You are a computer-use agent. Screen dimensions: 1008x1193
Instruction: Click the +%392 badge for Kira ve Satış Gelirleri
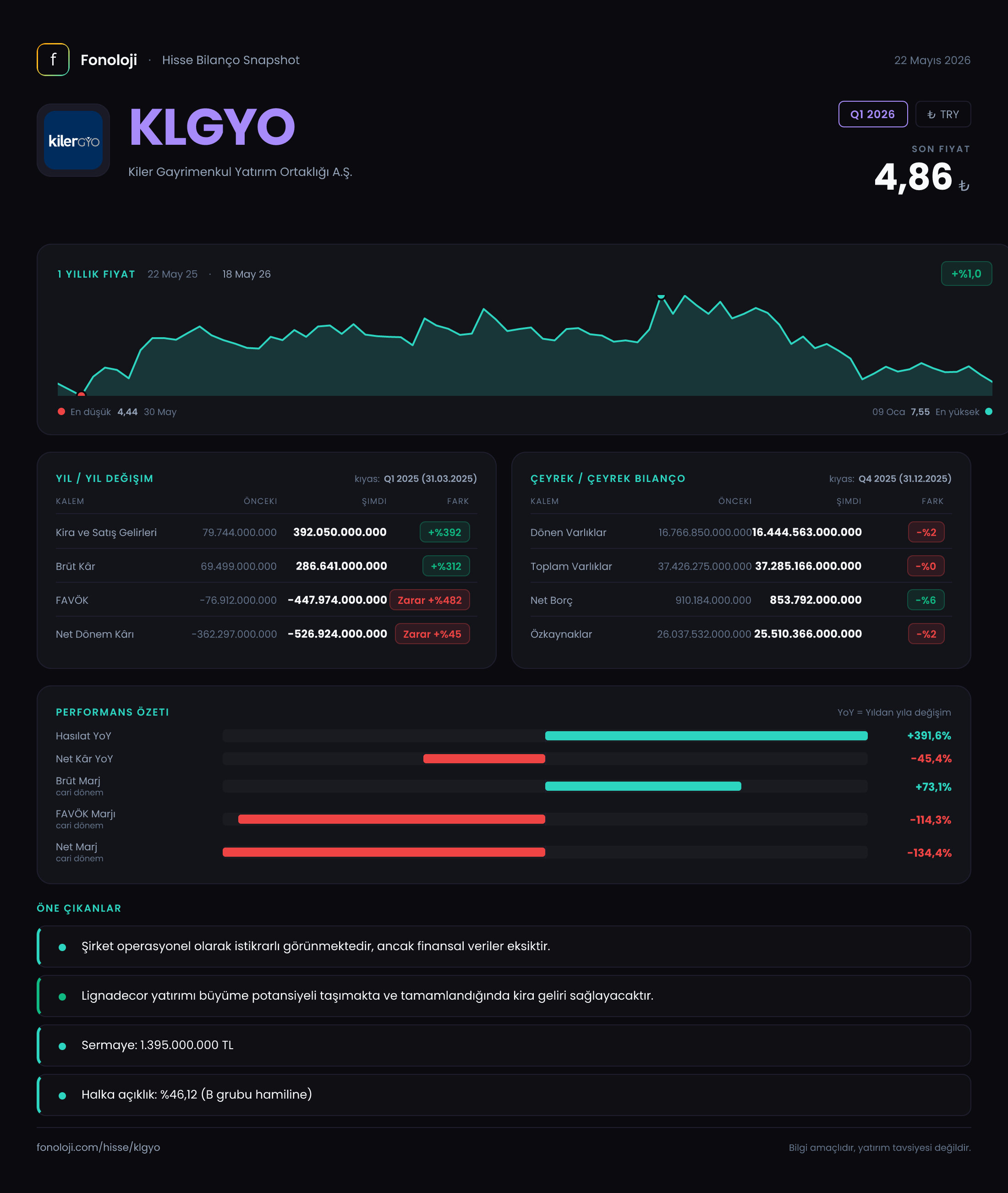(444, 532)
